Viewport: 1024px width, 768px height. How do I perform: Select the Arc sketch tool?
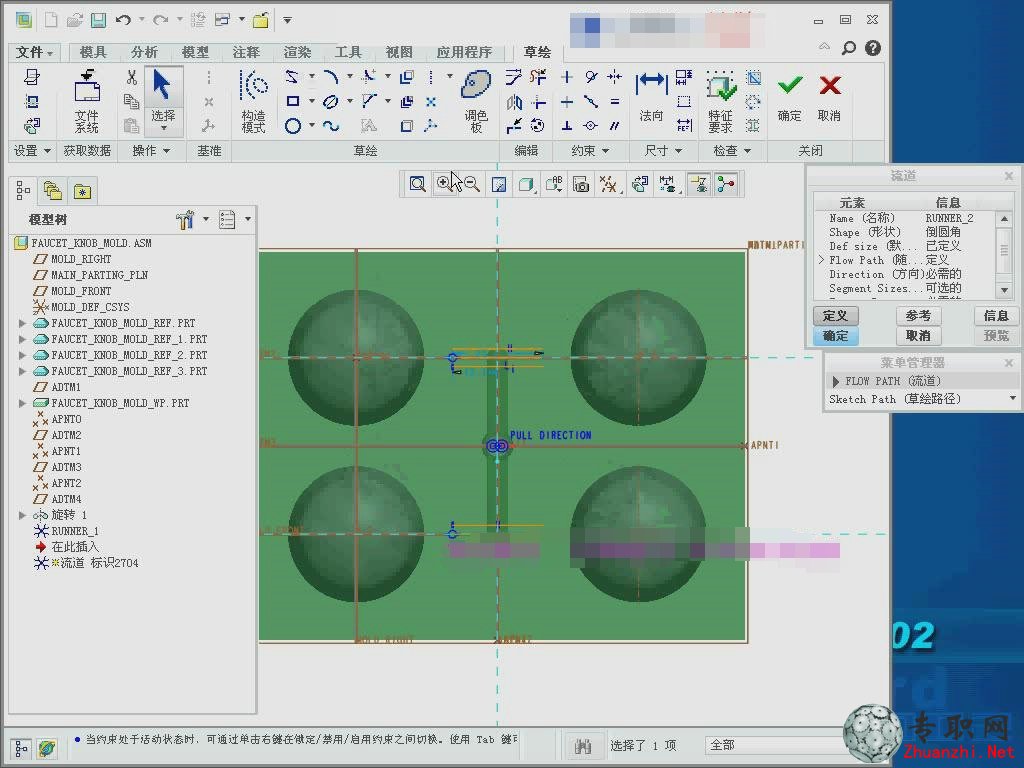[330, 77]
